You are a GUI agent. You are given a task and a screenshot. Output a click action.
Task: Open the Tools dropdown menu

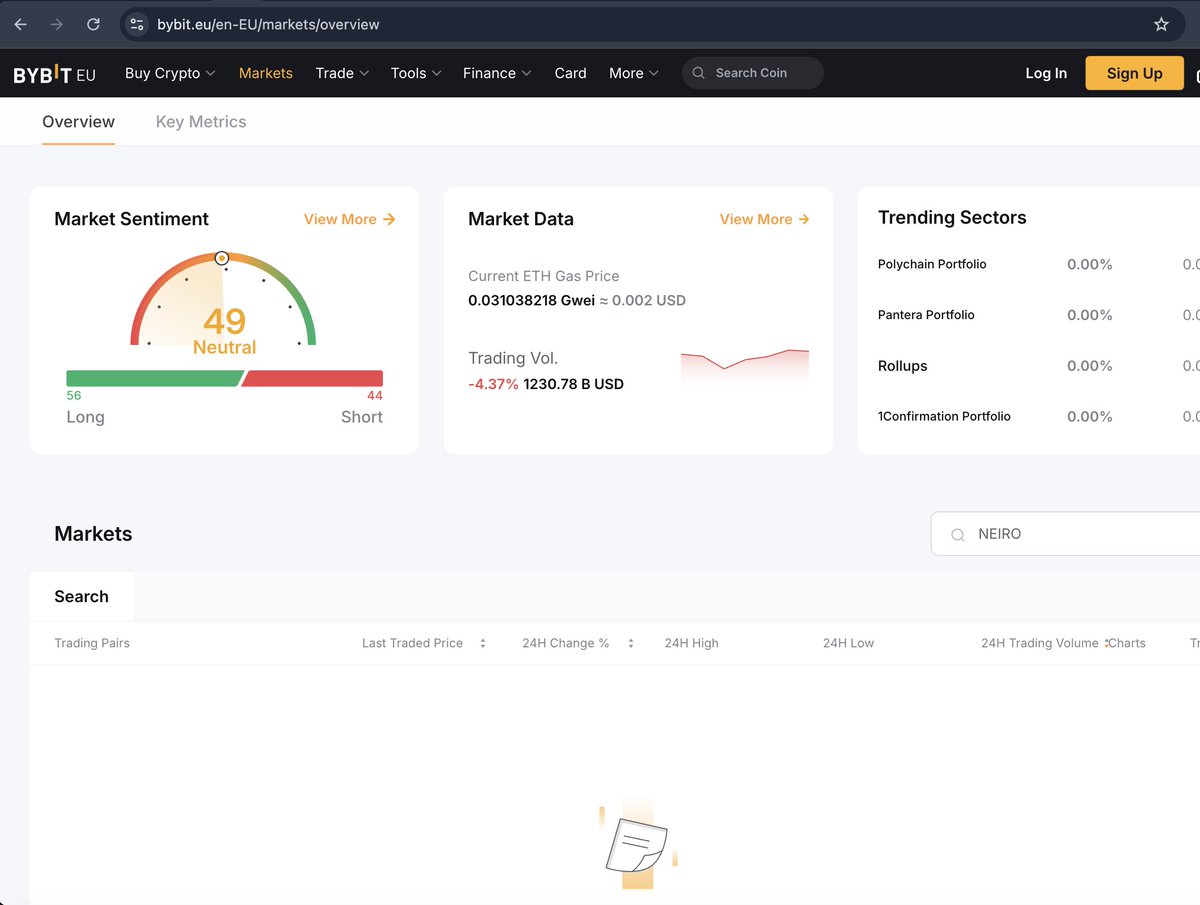pyautogui.click(x=415, y=73)
